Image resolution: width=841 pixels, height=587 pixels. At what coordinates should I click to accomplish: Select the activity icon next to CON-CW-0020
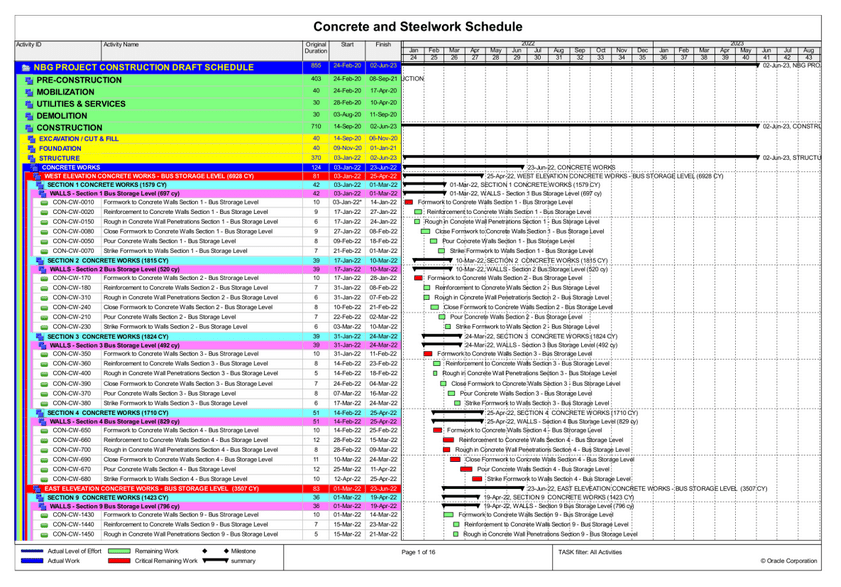click(x=45, y=212)
